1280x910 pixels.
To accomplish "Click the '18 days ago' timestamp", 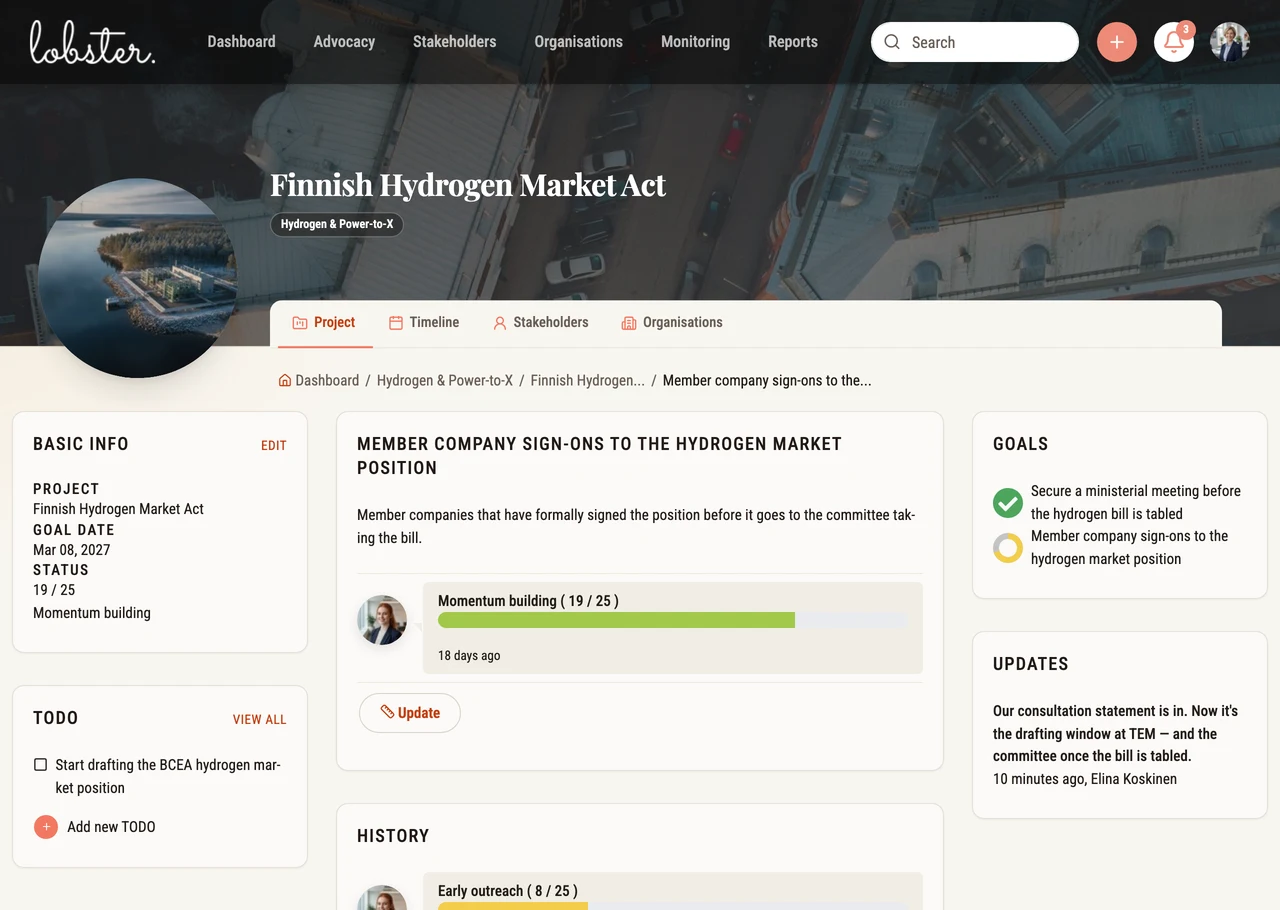I will click(469, 656).
